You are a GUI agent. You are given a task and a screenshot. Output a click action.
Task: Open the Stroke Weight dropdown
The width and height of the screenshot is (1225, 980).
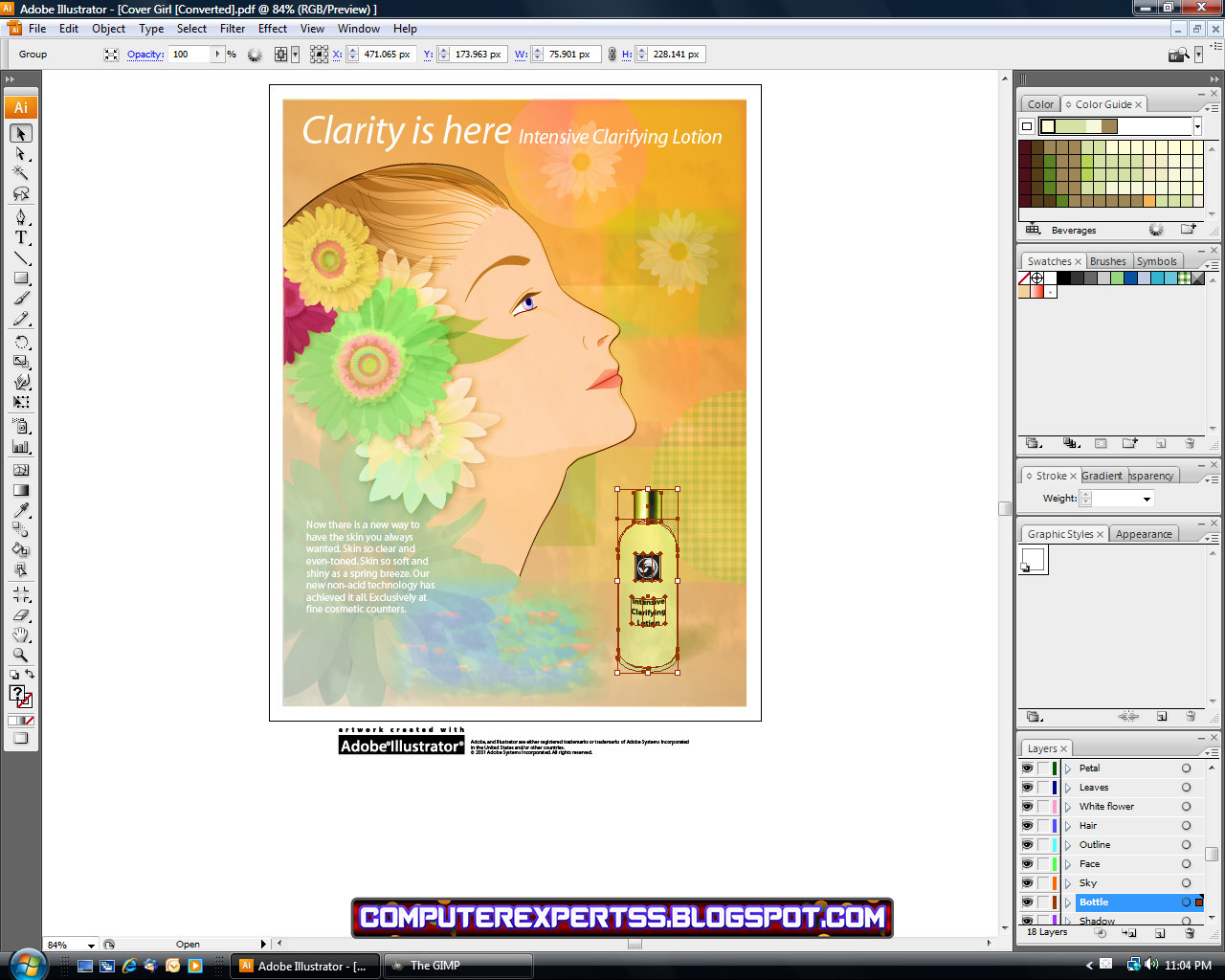(x=1147, y=499)
